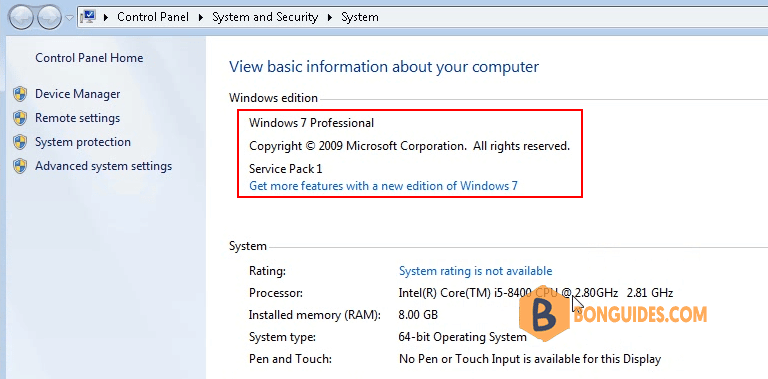Open the recent pages dropdown arrow
This screenshot has width=768, height=379.
pyautogui.click(x=69, y=18)
